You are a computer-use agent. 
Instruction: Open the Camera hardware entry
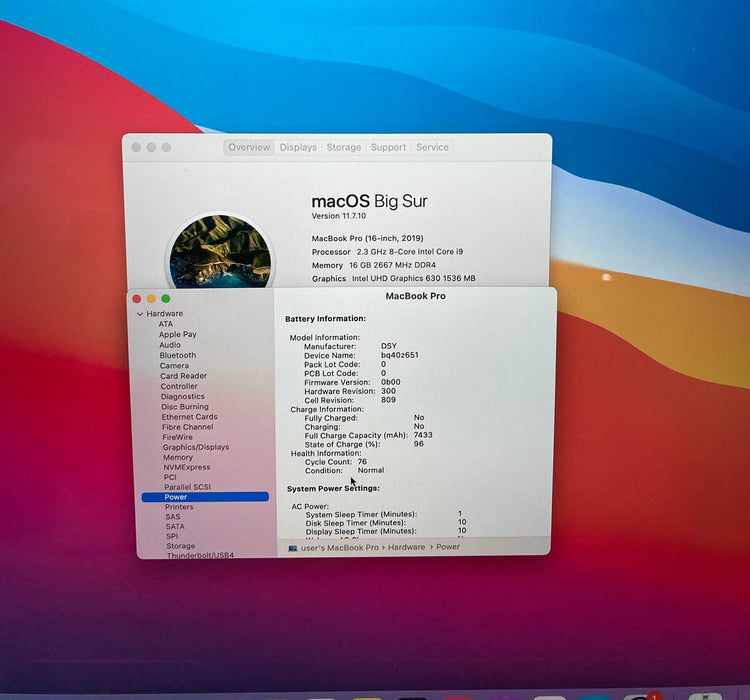tap(174, 366)
